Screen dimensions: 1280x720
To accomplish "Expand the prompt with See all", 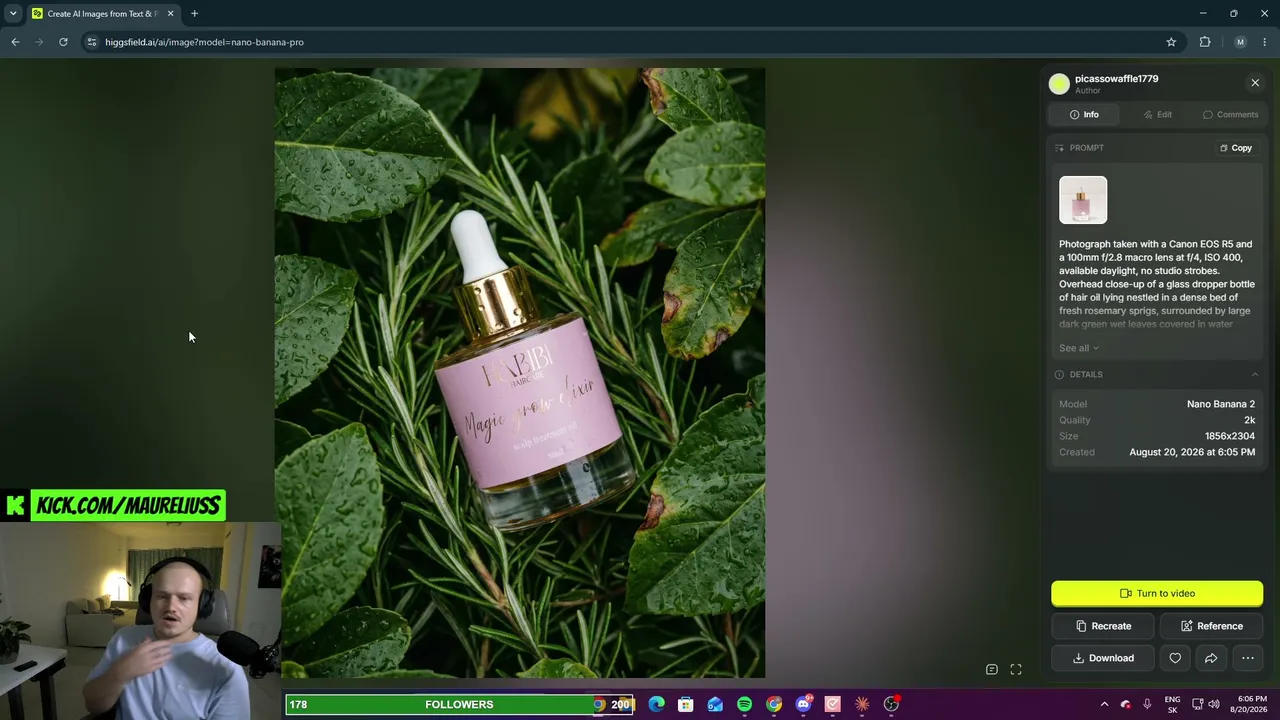I will (x=1079, y=348).
